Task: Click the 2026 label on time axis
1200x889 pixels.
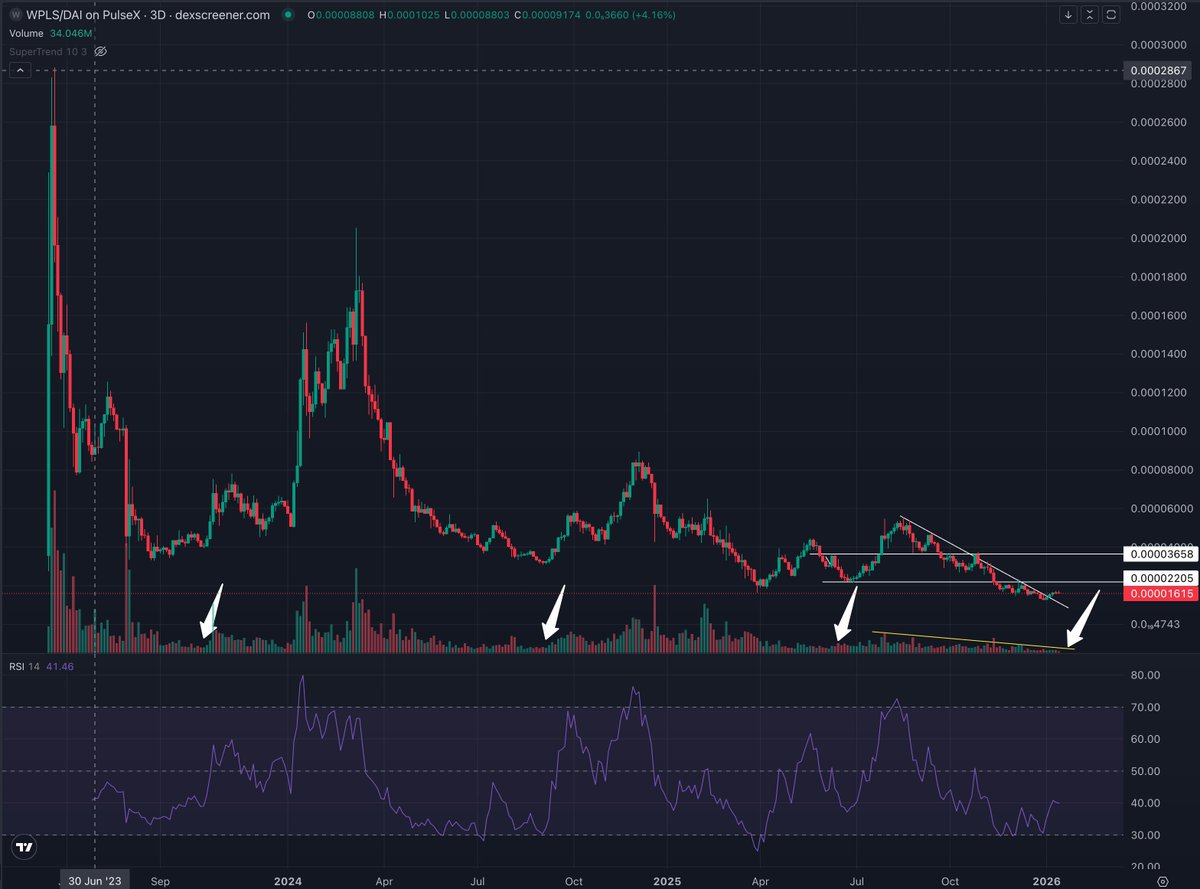Action: click(x=1045, y=881)
